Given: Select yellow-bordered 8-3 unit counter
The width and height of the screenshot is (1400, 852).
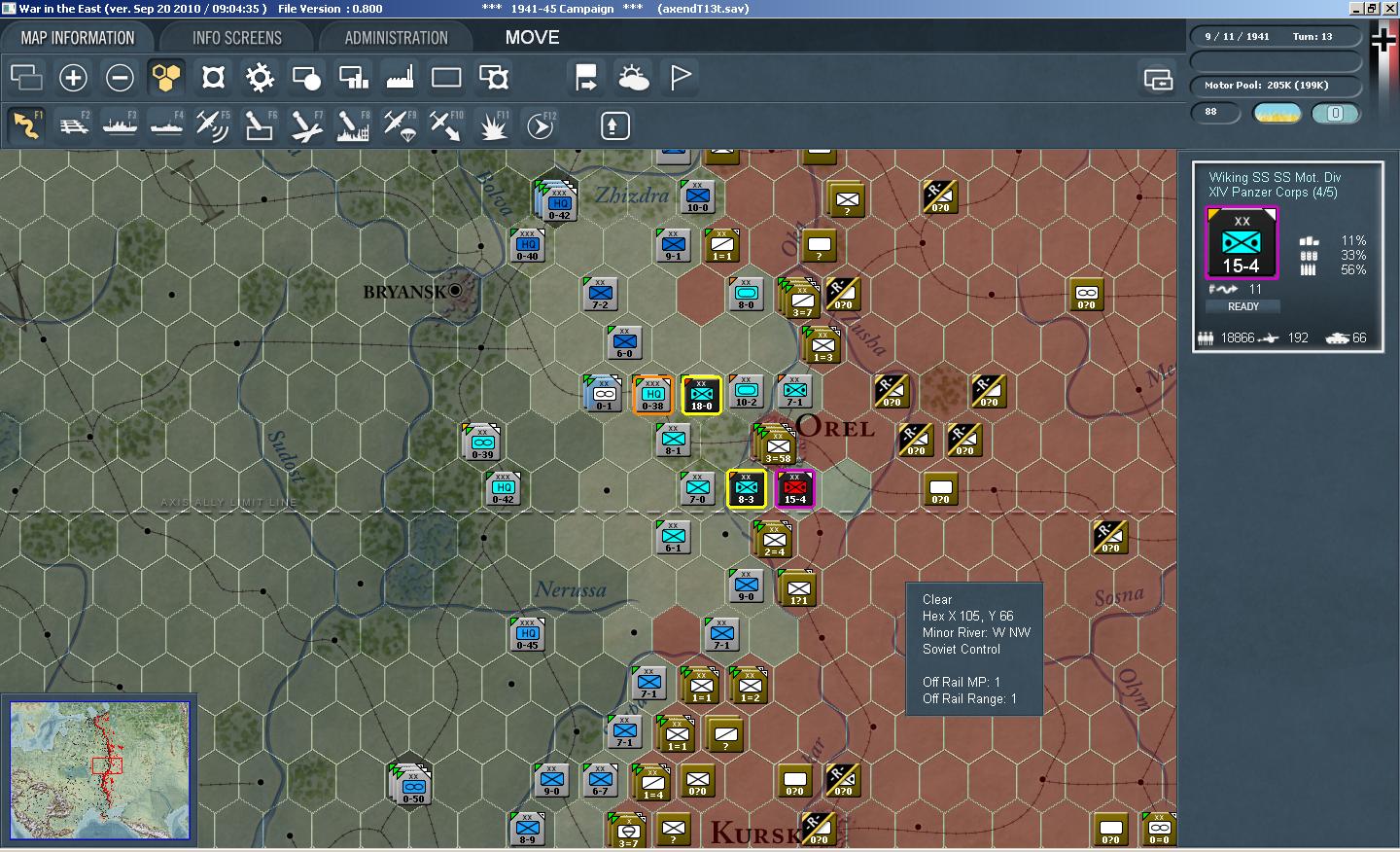Looking at the screenshot, I should click(746, 489).
